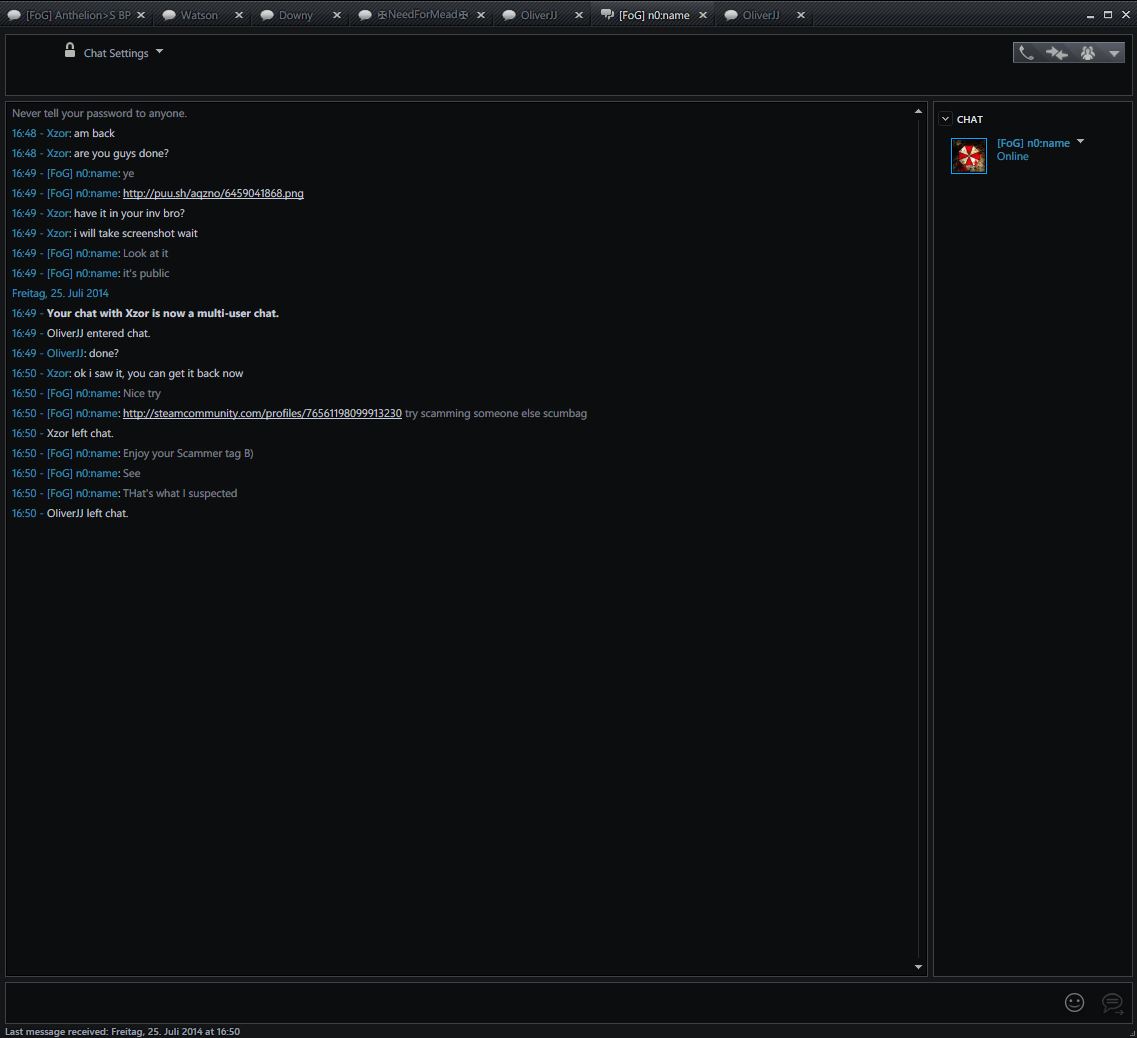The height and width of the screenshot is (1038, 1137).
Task: Open the puu.sh screenshot link
Action: (x=213, y=193)
